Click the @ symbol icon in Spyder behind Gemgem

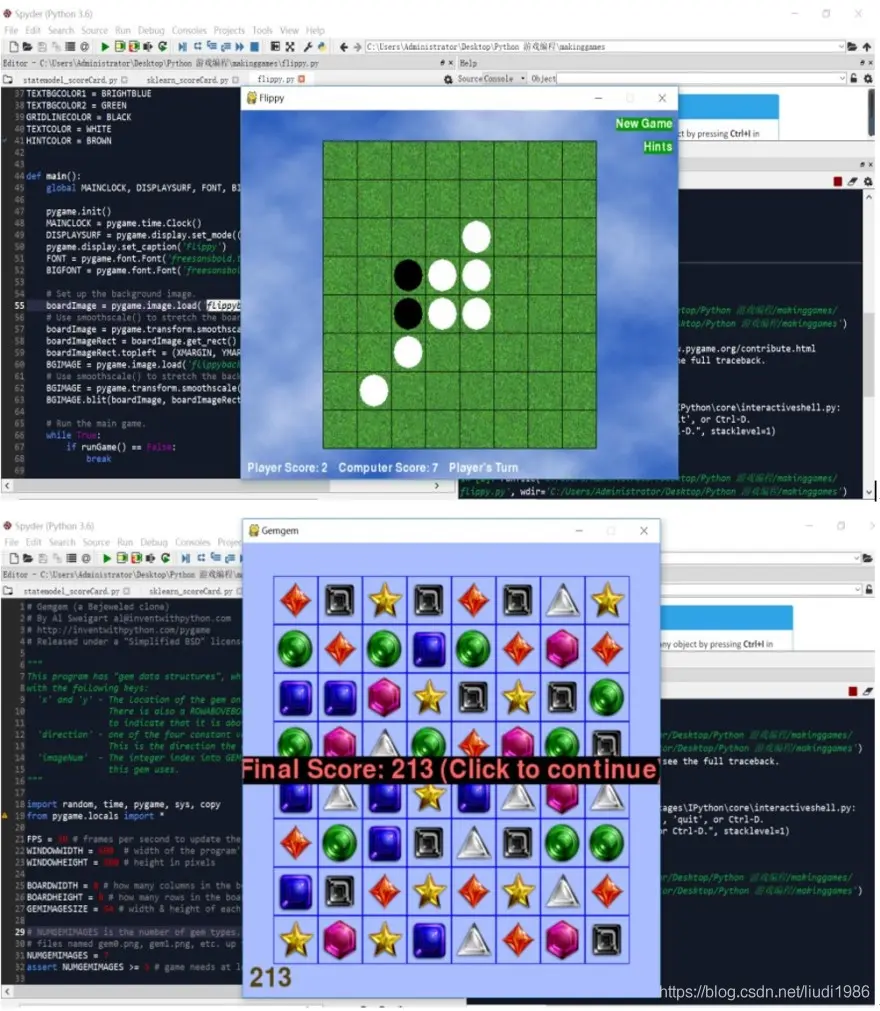(86, 558)
